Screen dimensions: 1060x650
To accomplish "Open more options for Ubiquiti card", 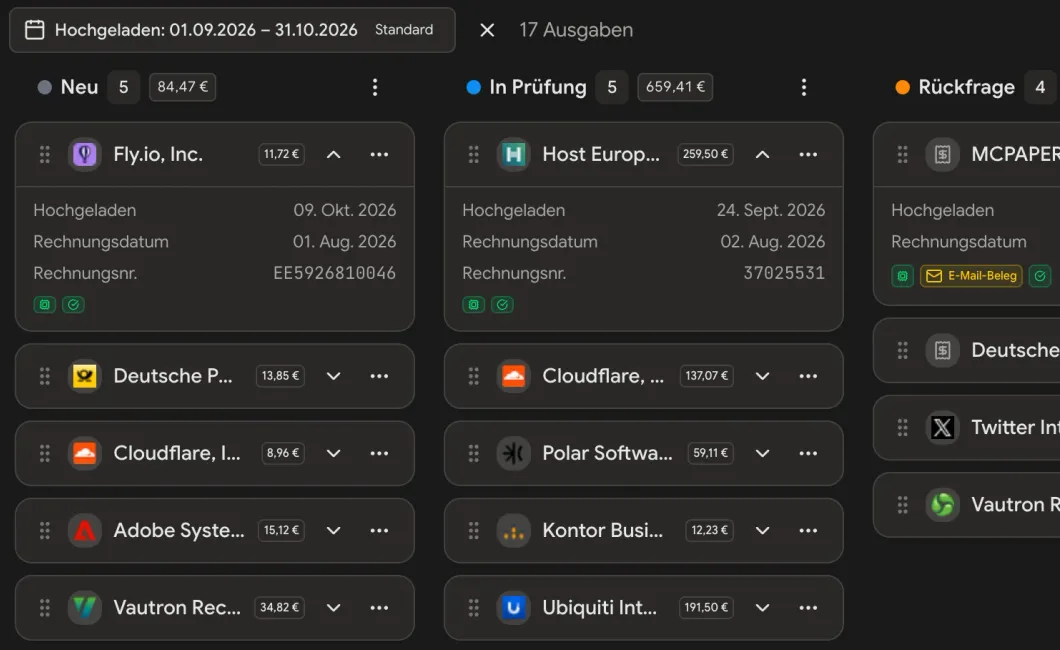I will pyautogui.click(x=808, y=607).
